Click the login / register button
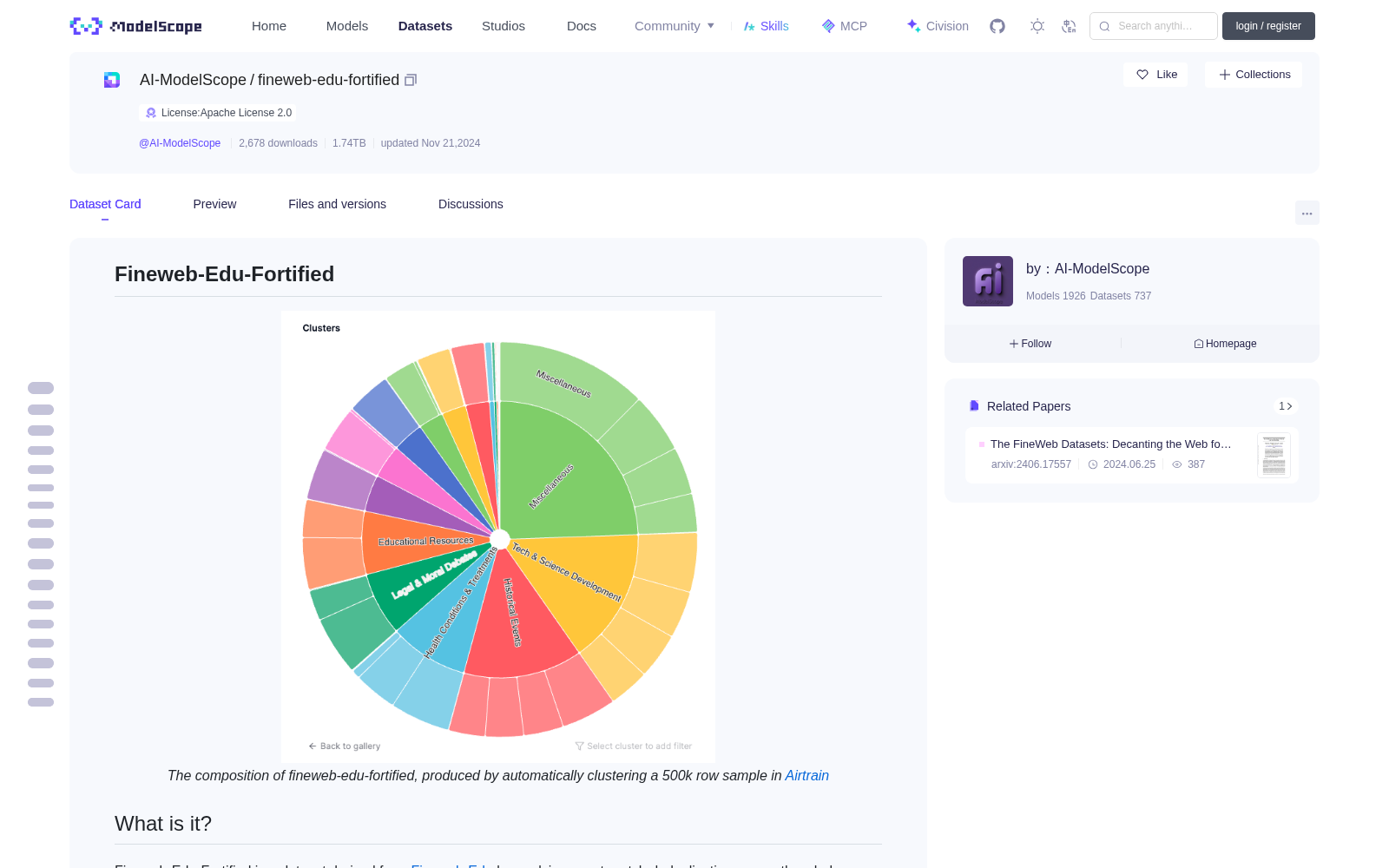1389x868 pixels. pos(1268,26)
